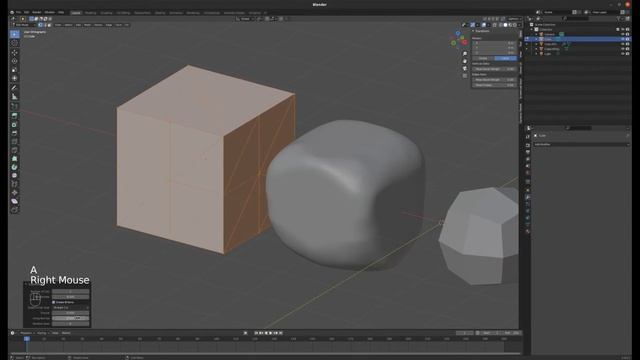Select the Measure ruler tool

pos(14,96)
